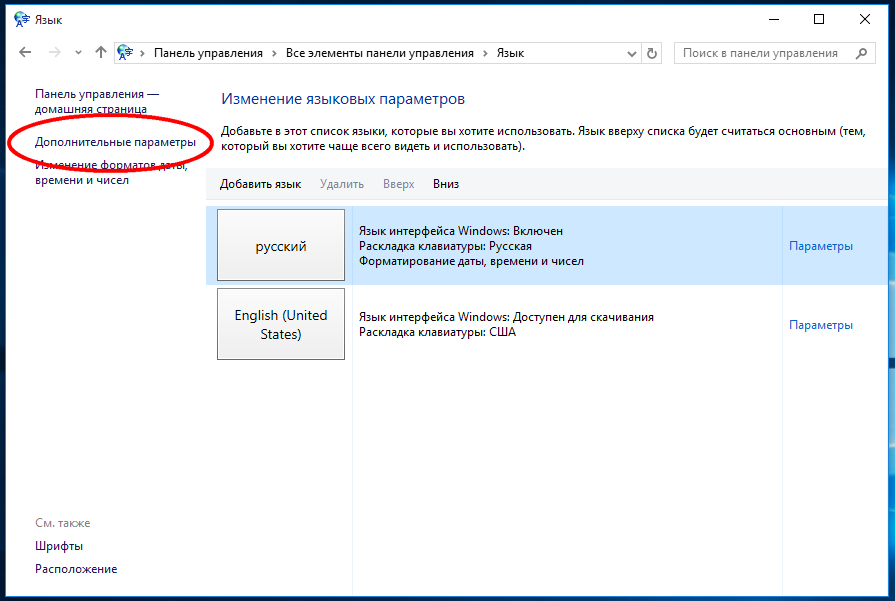
Task: Open "Изменение форматов даты, времени и чисел"
Action: coord(111,172)
